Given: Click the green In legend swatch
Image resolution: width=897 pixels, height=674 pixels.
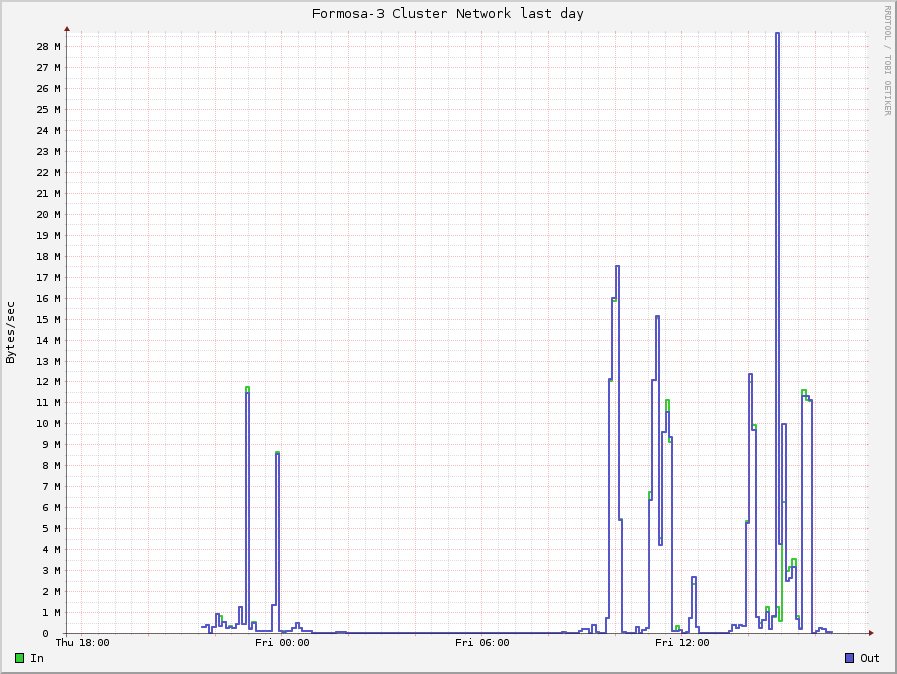Looking at the screenshot, I should click(x=19, y=658).
